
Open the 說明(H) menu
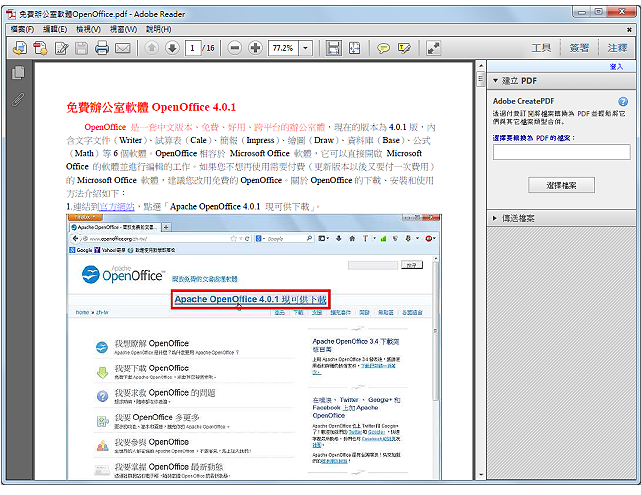[159, 29]
